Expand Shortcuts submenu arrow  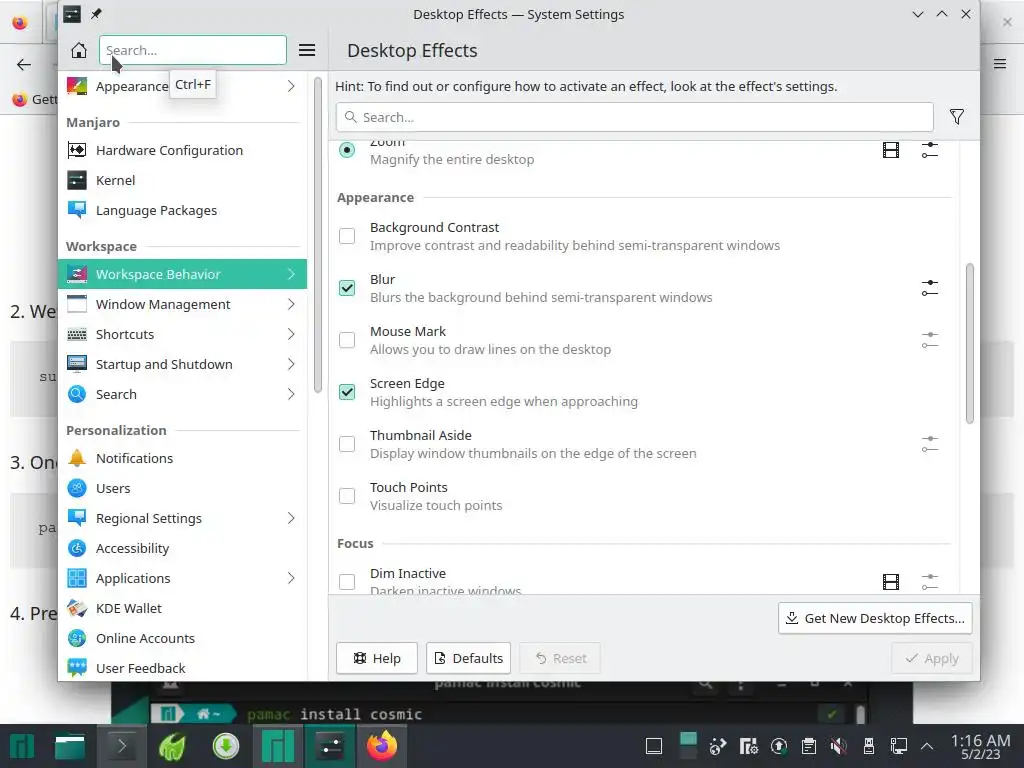tap(291, 334)
